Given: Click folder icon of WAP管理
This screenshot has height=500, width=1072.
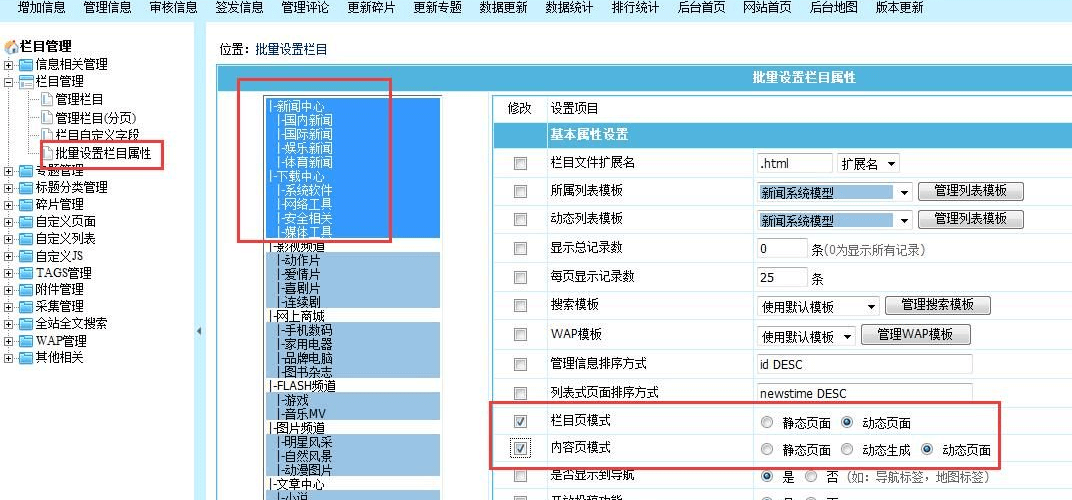Looking at the screenshot, I should coord(26,341).
